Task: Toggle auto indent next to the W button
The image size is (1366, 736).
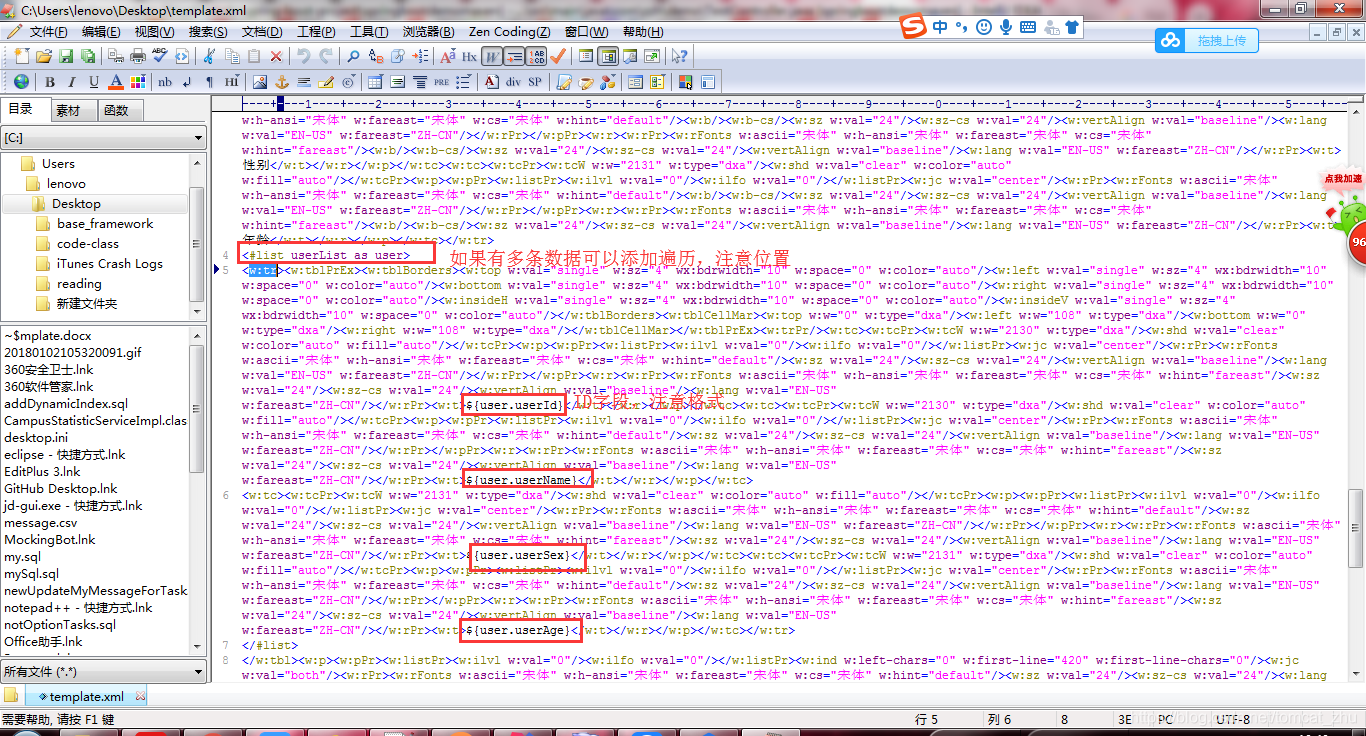Action: (x=513, y=56)
